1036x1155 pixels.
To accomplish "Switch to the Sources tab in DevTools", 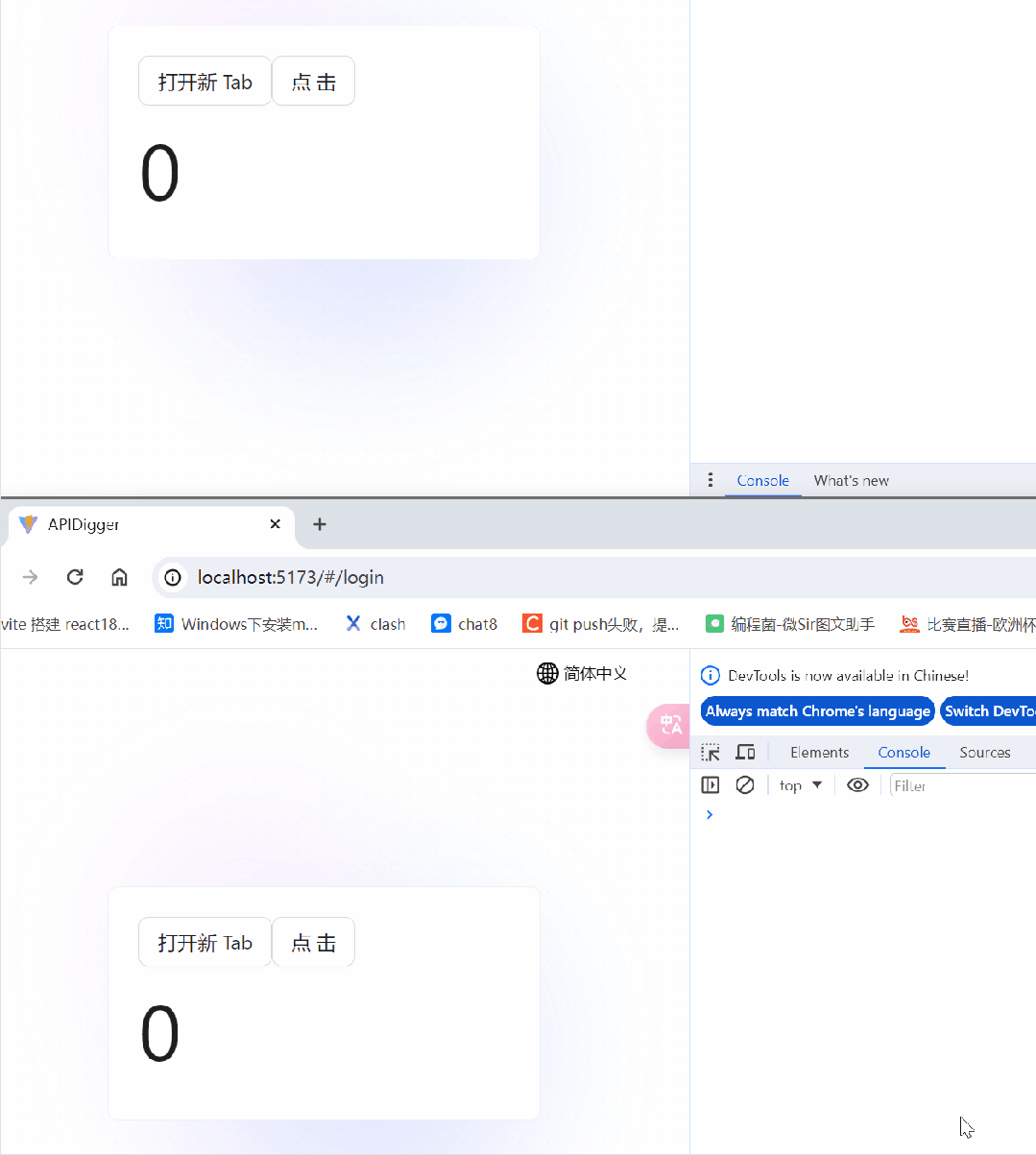I will click(x=984, y=753).
